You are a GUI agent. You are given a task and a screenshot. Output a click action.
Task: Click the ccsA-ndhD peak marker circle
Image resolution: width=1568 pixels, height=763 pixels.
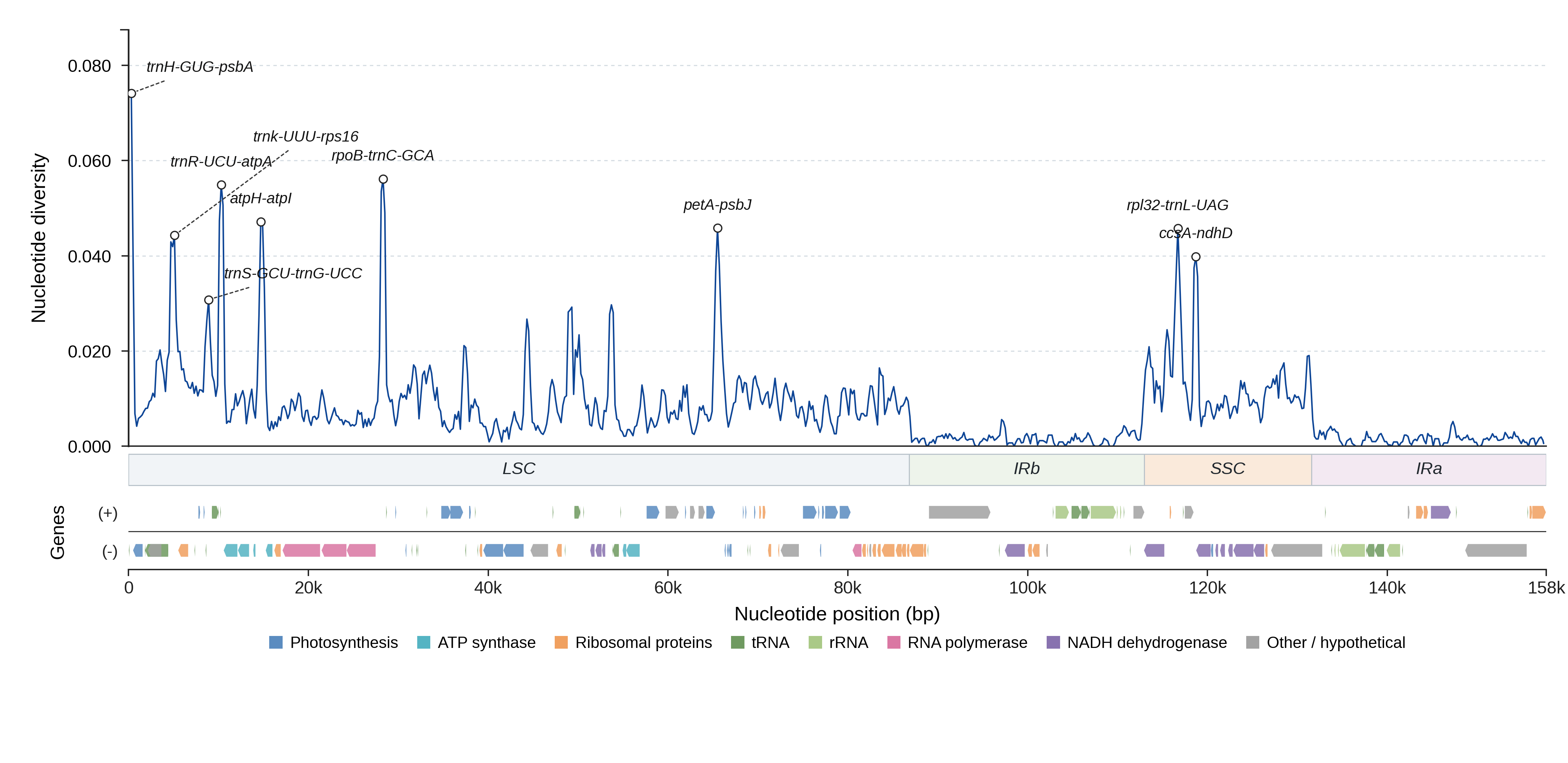1195,257
